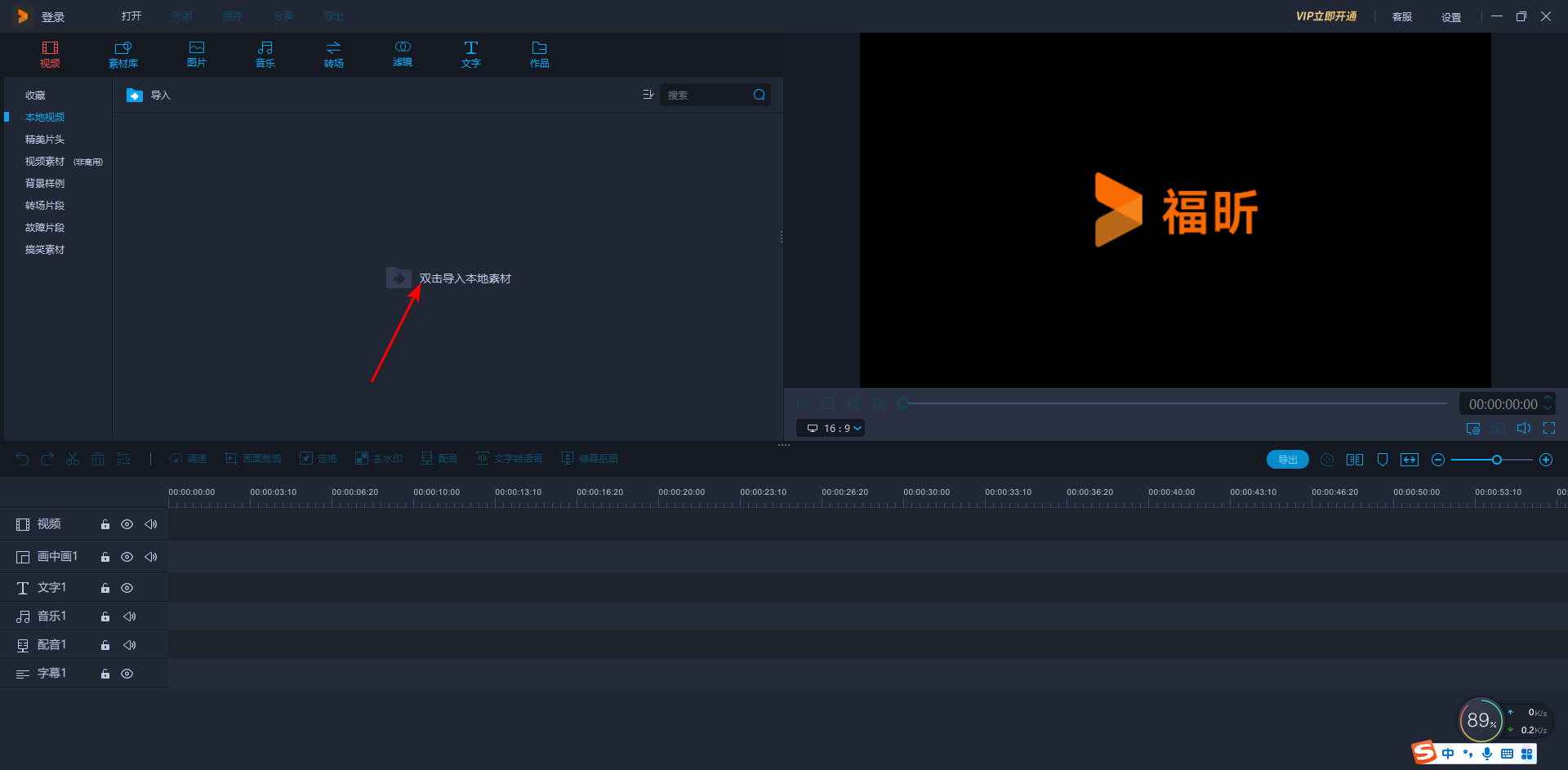Image resolution: width=1568 pixels, height=770 pixels.
Task: Open the 音乐 music panel
Action: click(265, 54)
